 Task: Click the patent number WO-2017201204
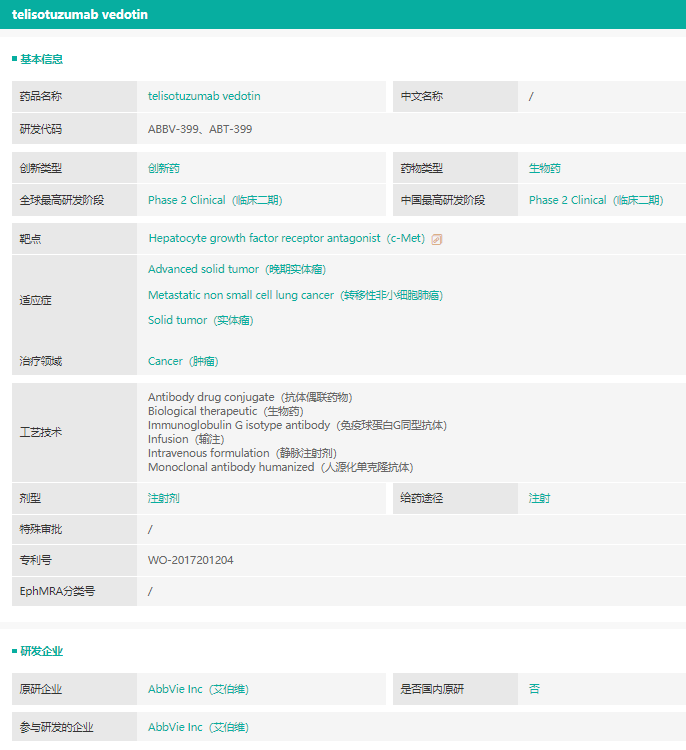[191, 560]
